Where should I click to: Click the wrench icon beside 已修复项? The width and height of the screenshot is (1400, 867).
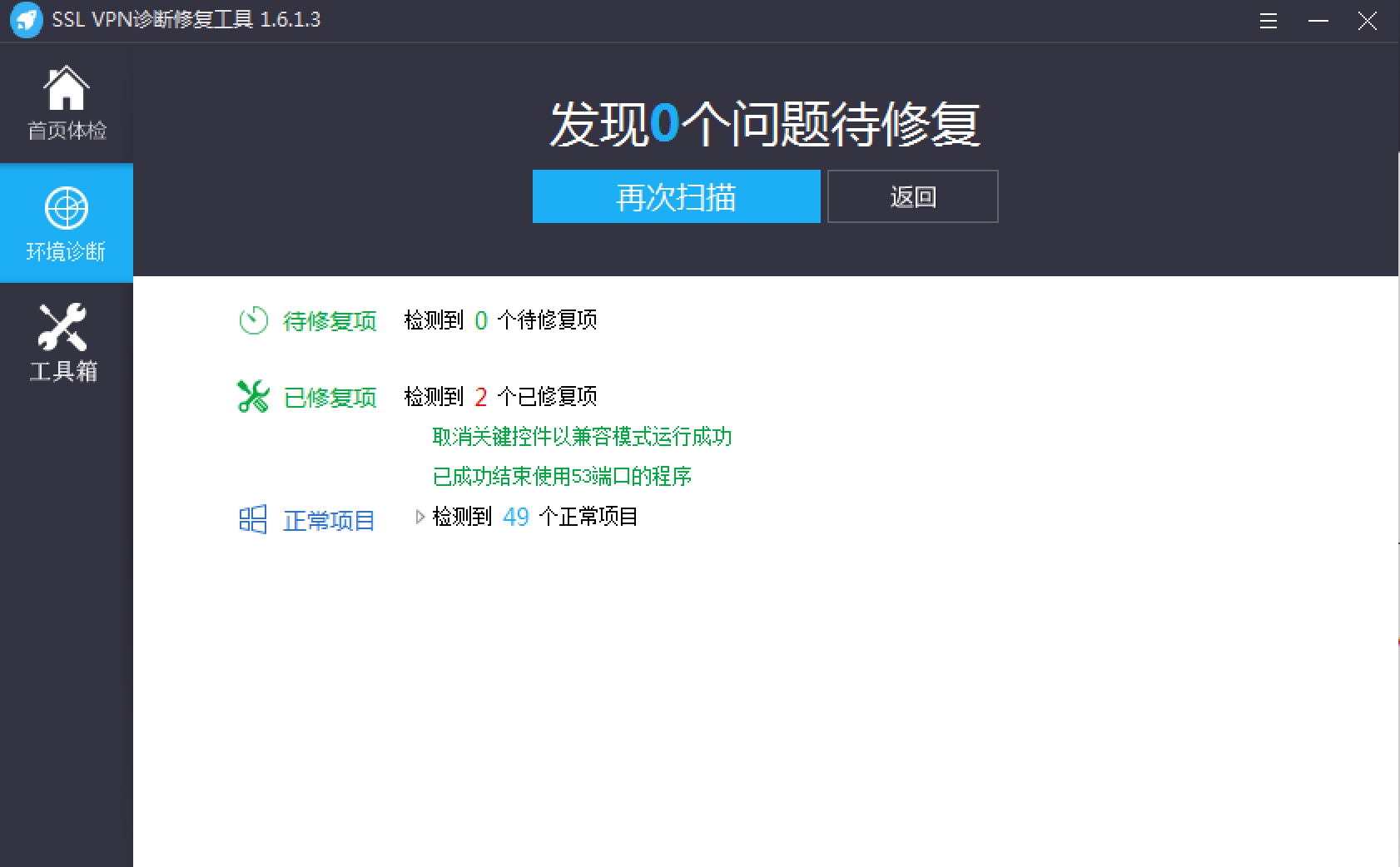coord(253,396)
